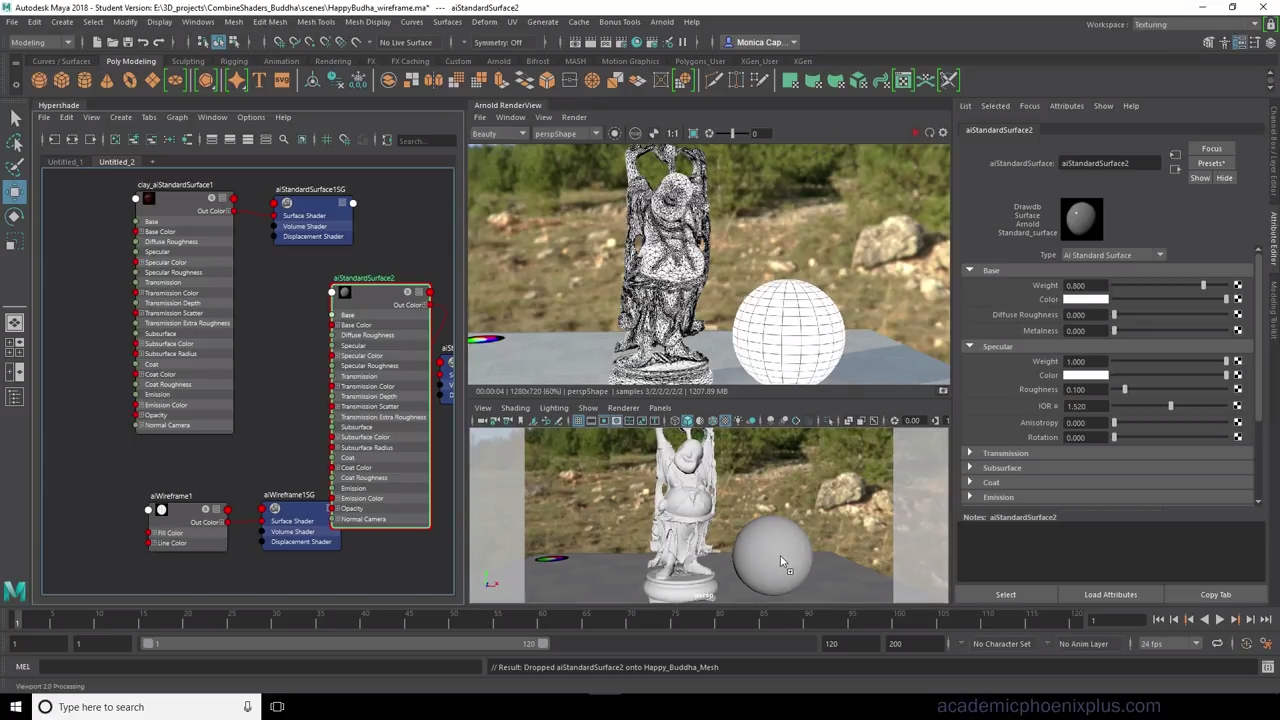This screenshot has width=1280, height=720.
Task: Click the refresh render icon in RenderView
Action: point(929,133)
